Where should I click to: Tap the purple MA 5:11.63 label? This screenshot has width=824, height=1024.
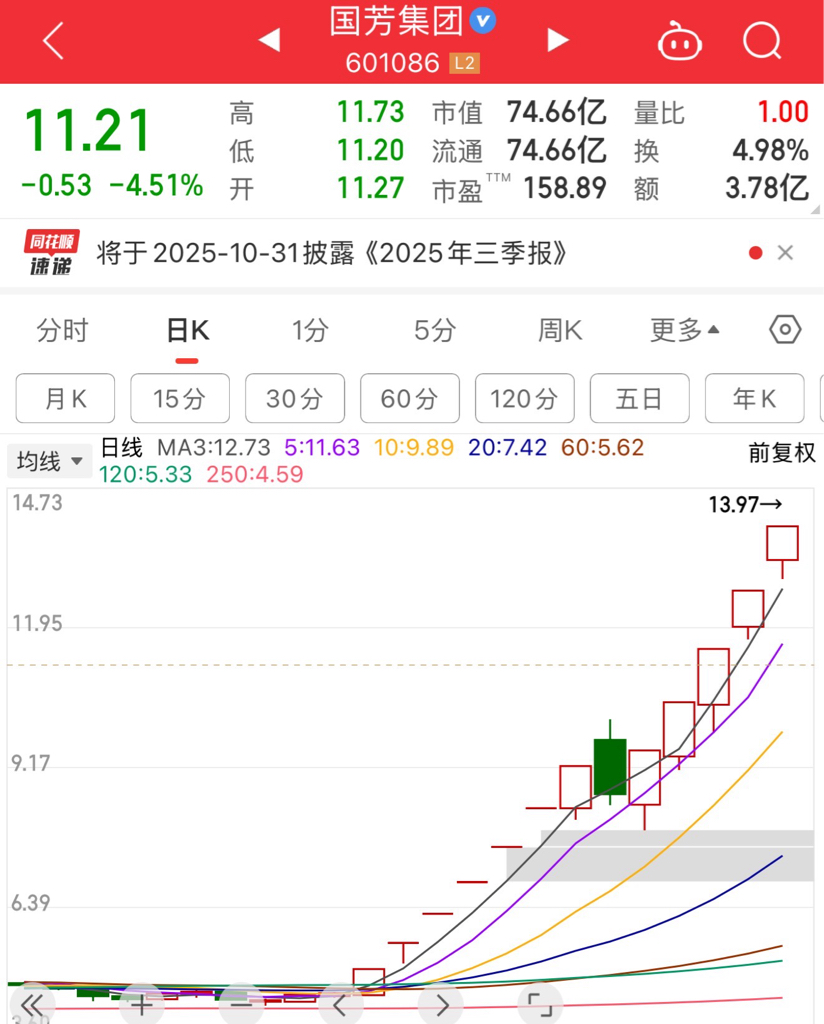point(322,447)
